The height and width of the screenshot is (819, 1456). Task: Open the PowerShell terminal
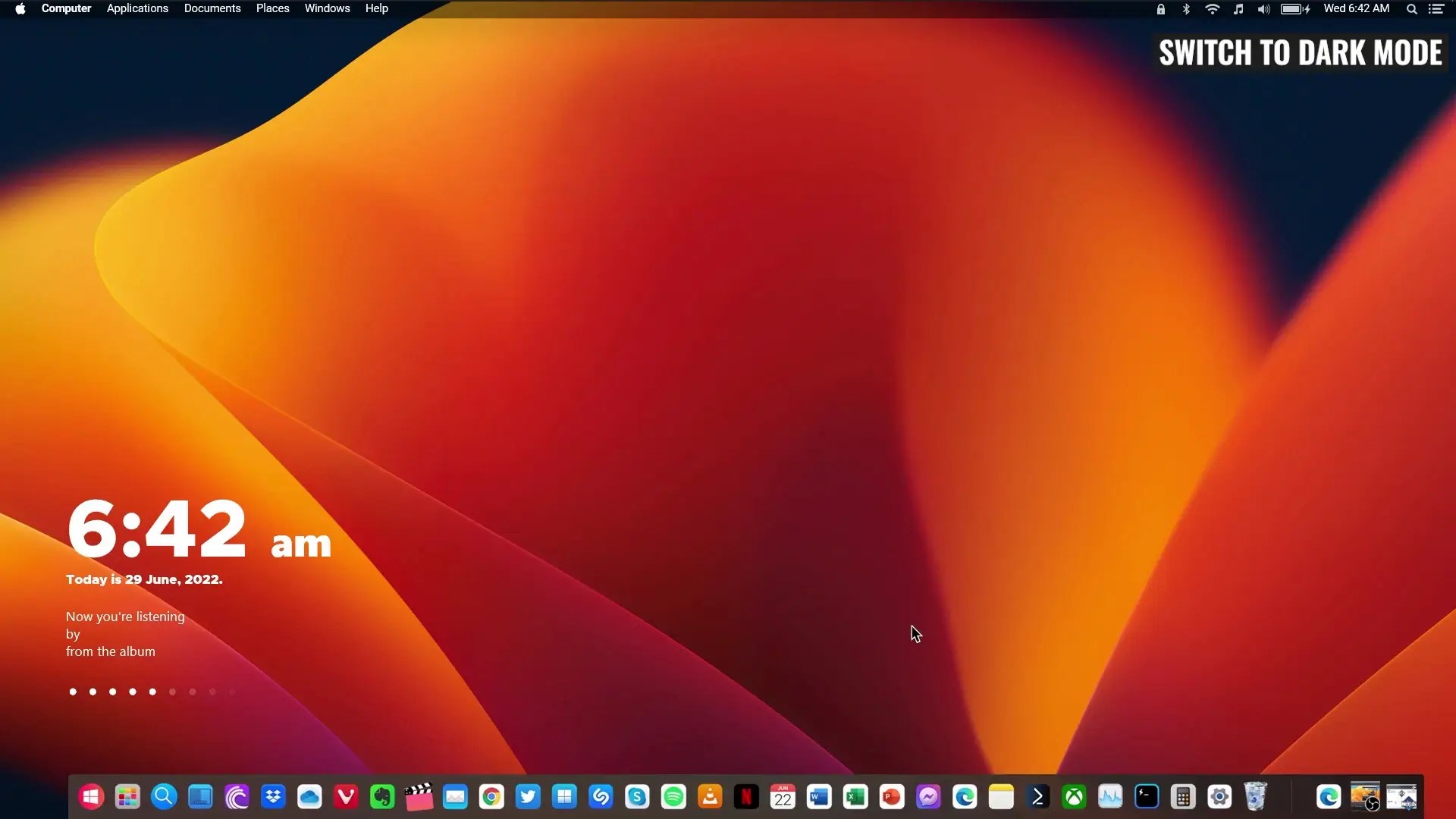[x=1037, y=796]
